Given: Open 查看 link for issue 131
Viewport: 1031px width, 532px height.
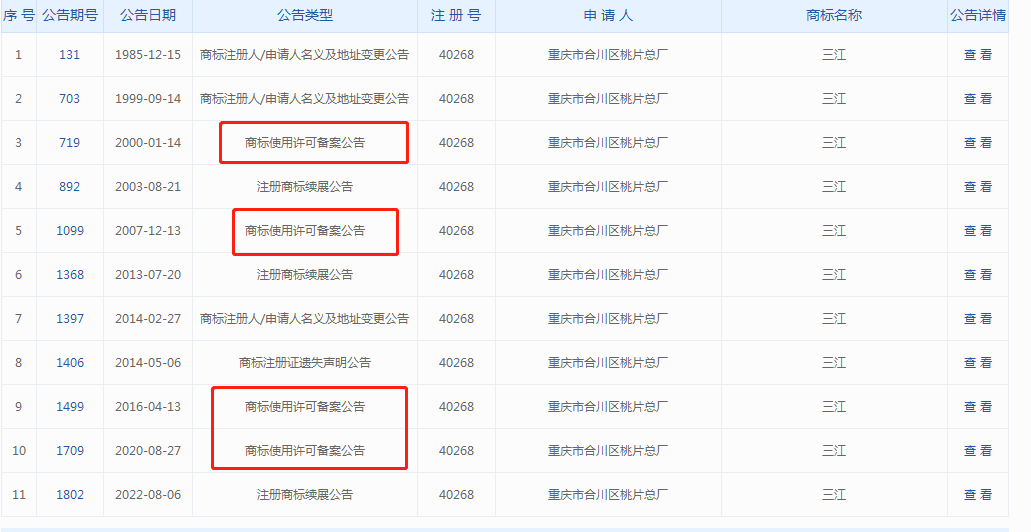Looking at the screenshot, I should 978,55.
